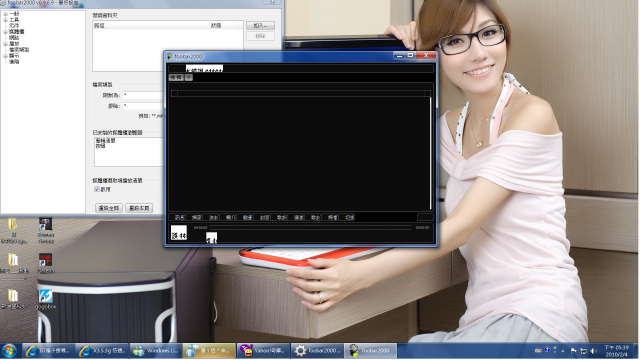Select 媒體櫃 label in preferences tree

pyautogui.click(x=17, y=31)
